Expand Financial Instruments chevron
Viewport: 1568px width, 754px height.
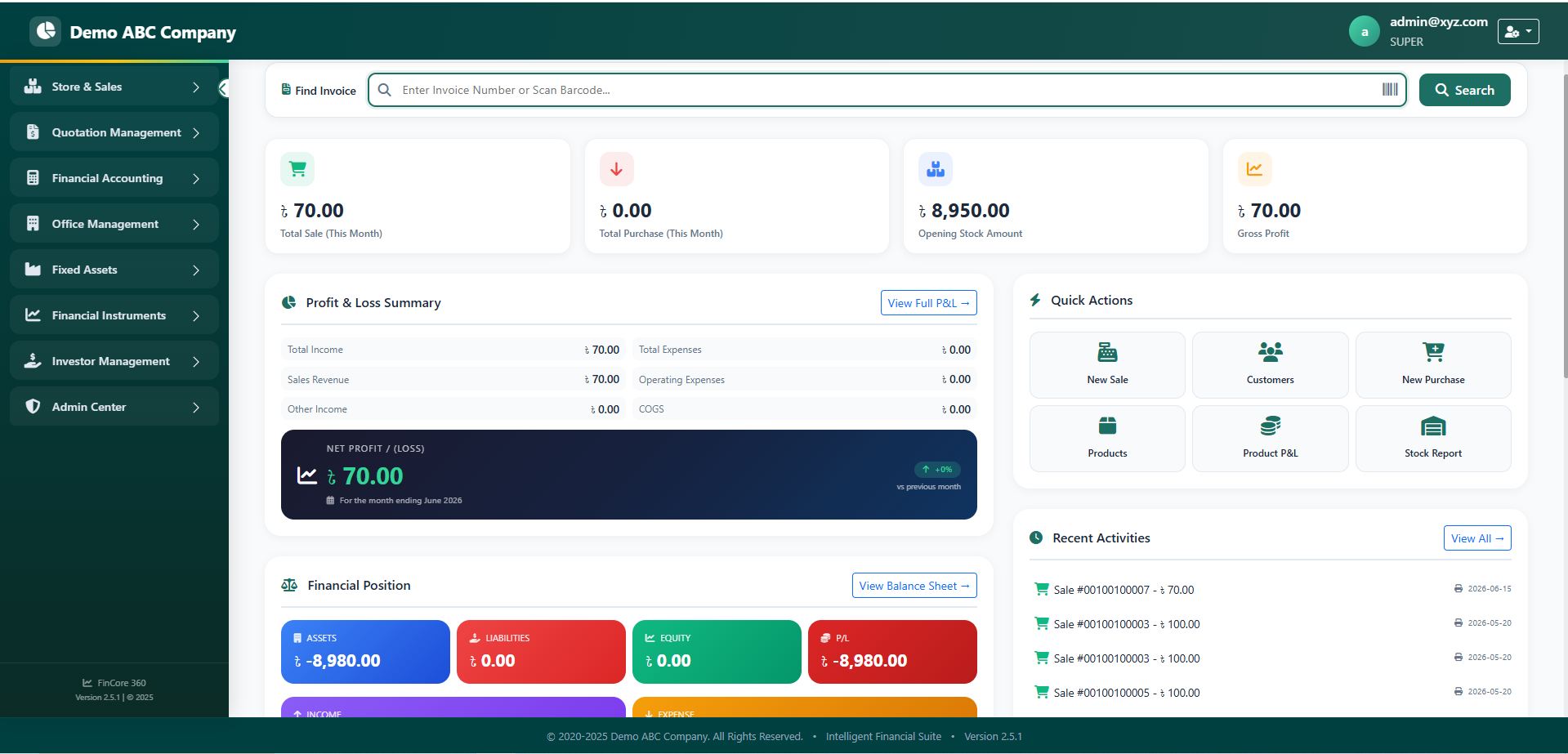(x=196, y=315)
